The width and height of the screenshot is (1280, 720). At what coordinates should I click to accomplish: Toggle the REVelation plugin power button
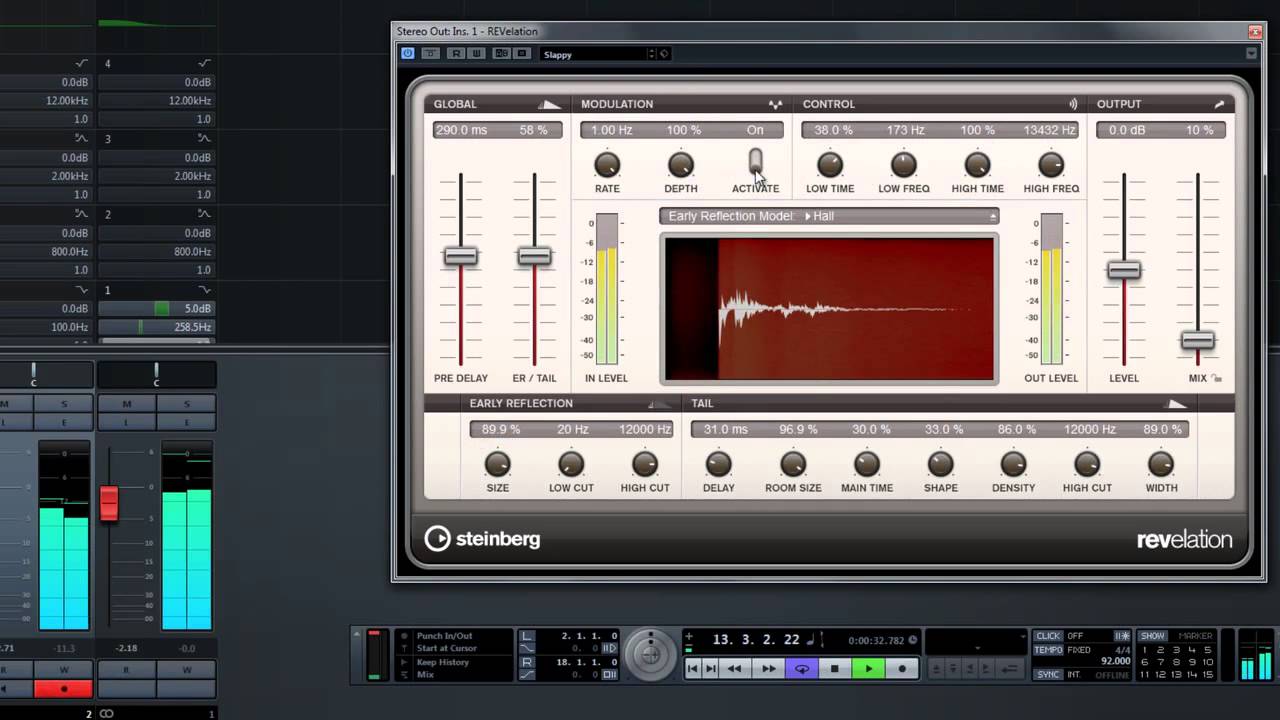pos(408,54)
